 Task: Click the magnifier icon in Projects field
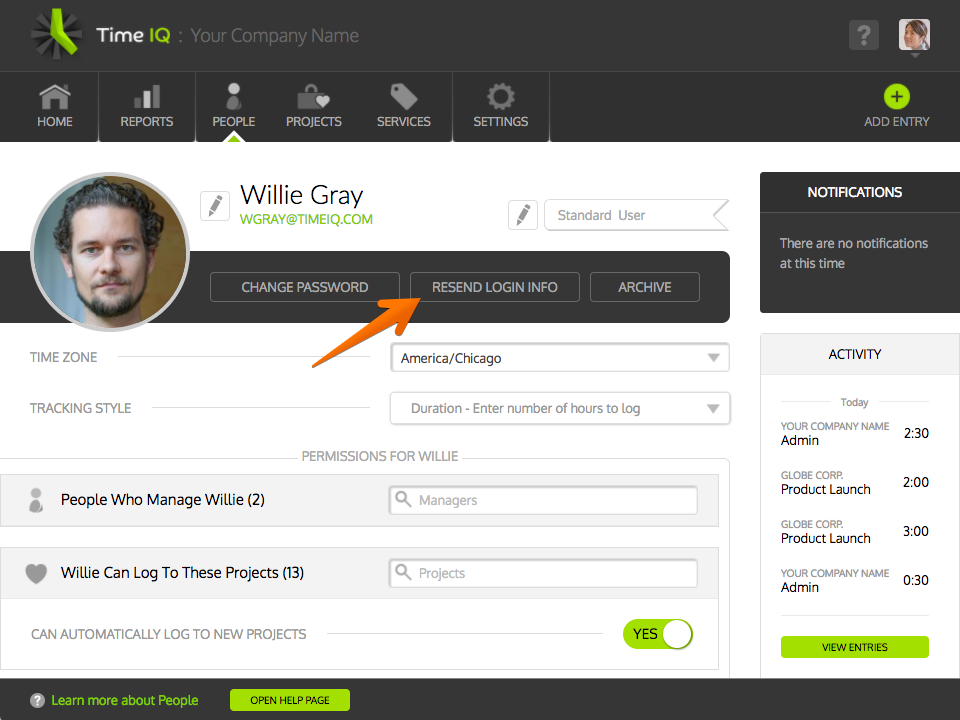tap(403, 572)
